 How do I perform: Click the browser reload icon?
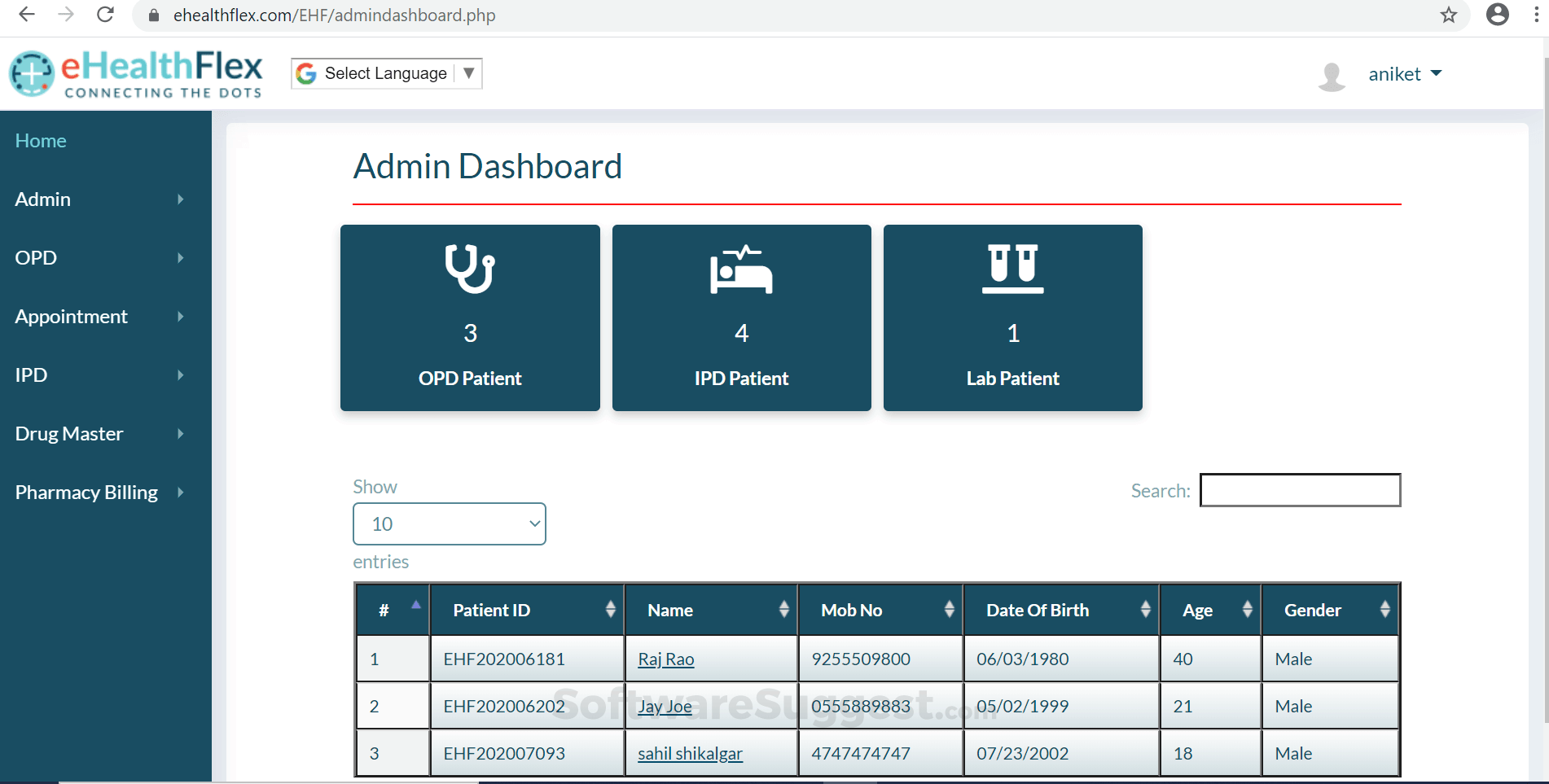(105, 15)
